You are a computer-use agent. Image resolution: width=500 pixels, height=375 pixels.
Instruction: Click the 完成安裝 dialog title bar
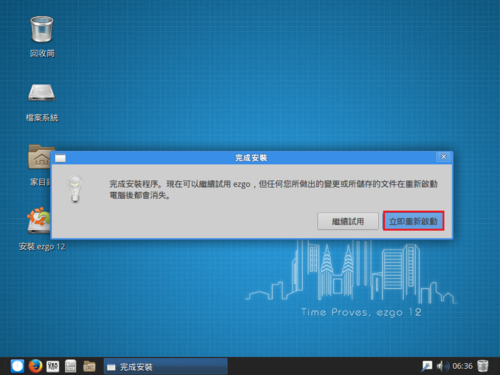tap(251, 158)
